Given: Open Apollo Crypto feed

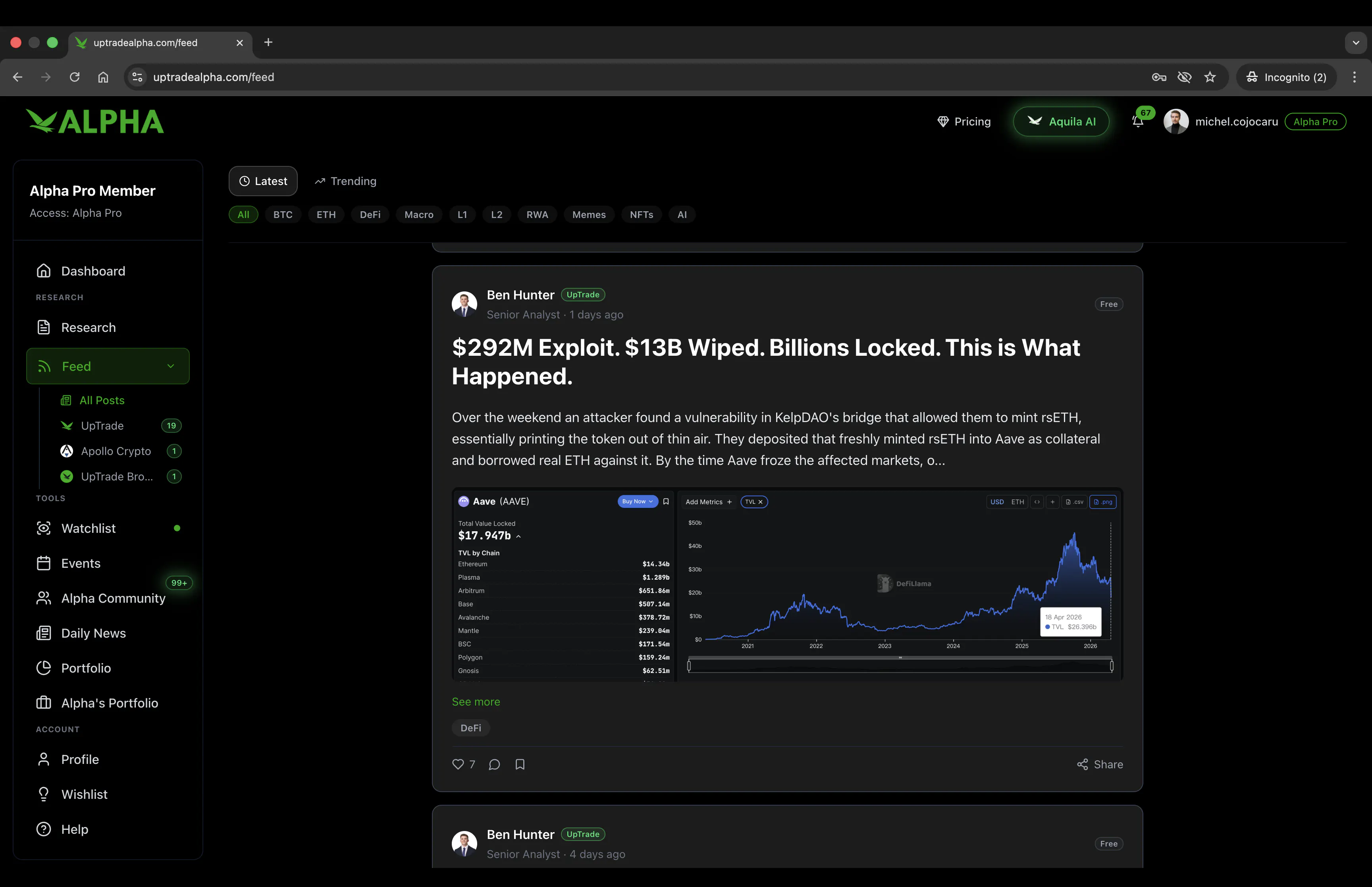Looking at the screenshot, I should pos(120,451).
